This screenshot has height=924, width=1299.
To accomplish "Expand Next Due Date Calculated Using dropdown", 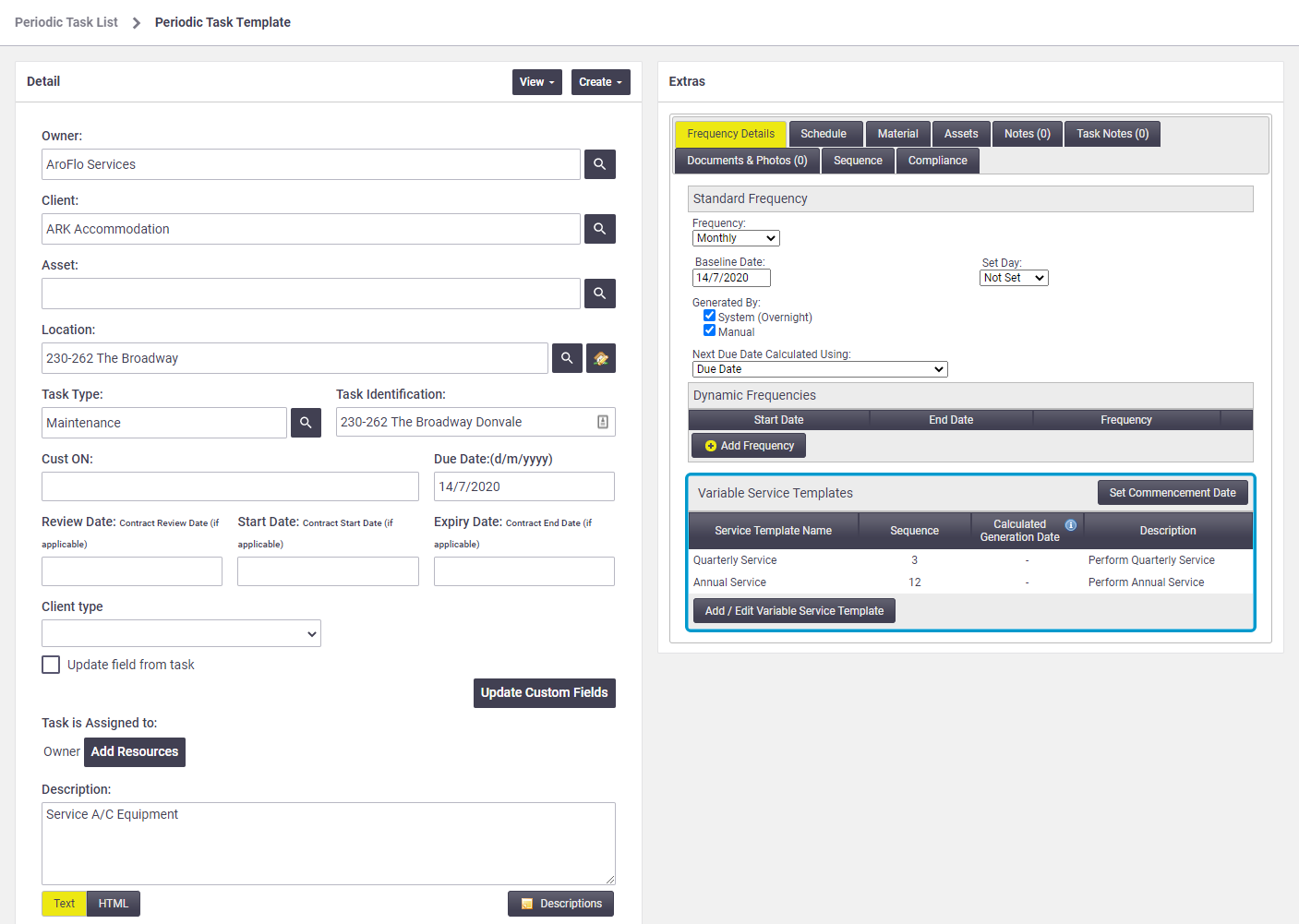I will click(820, 369).
